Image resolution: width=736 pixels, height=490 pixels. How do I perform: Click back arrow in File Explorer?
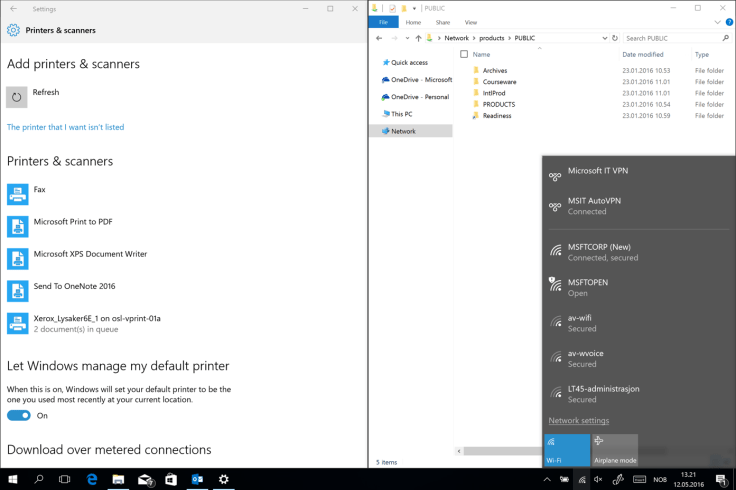[x=379, y=38]
